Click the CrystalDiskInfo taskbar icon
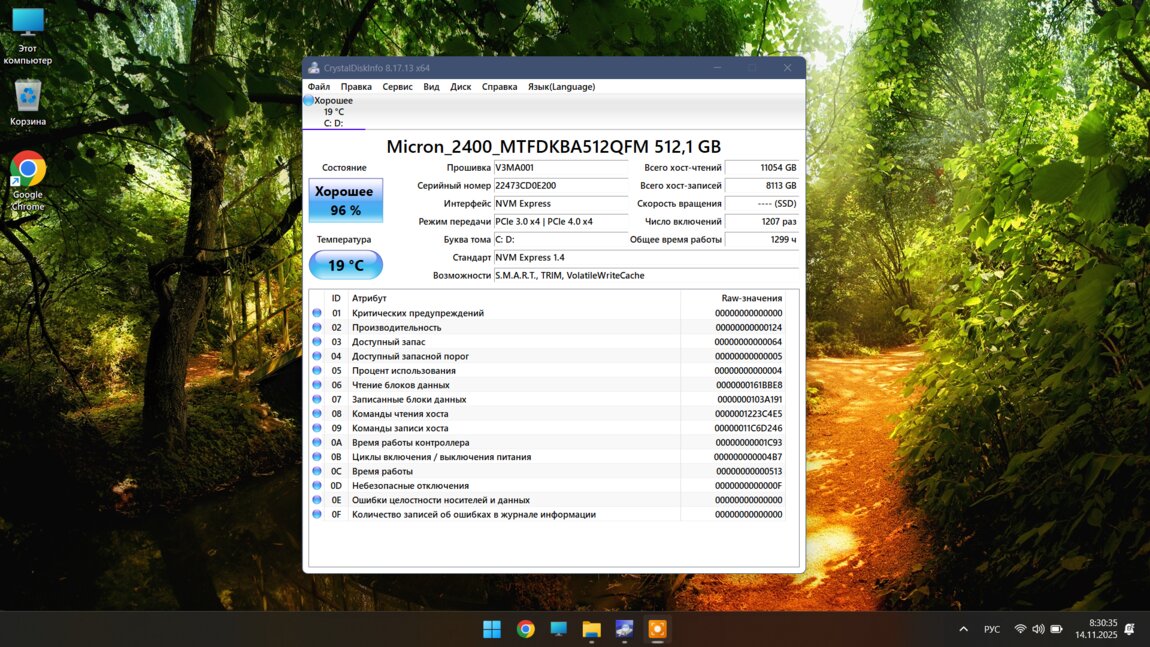This screenshot has height=647, width=1150. (x=624, y=629)
